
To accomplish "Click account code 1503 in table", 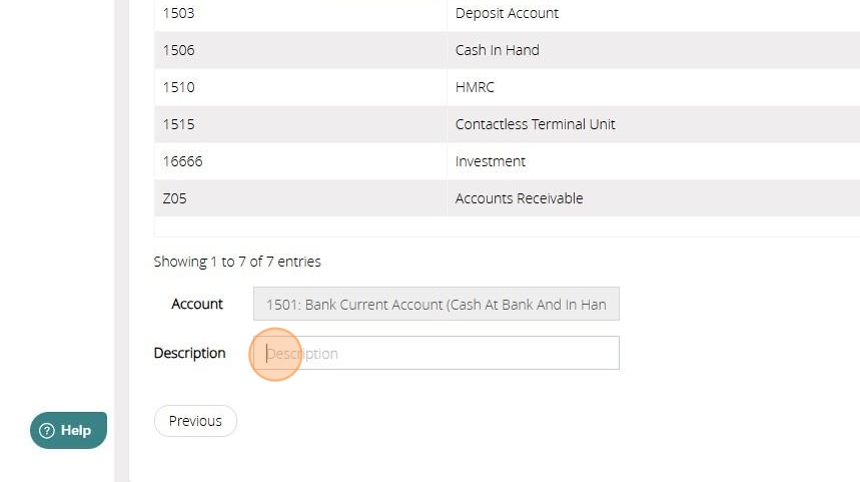I will point(179,13).
